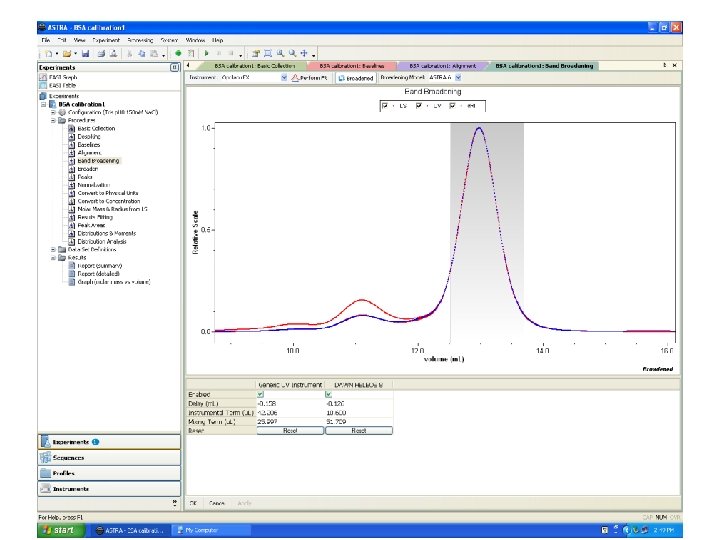Click the green Play arrow in toolbar
This screenshot has width=720, height=540.
[x=207, y=53]
